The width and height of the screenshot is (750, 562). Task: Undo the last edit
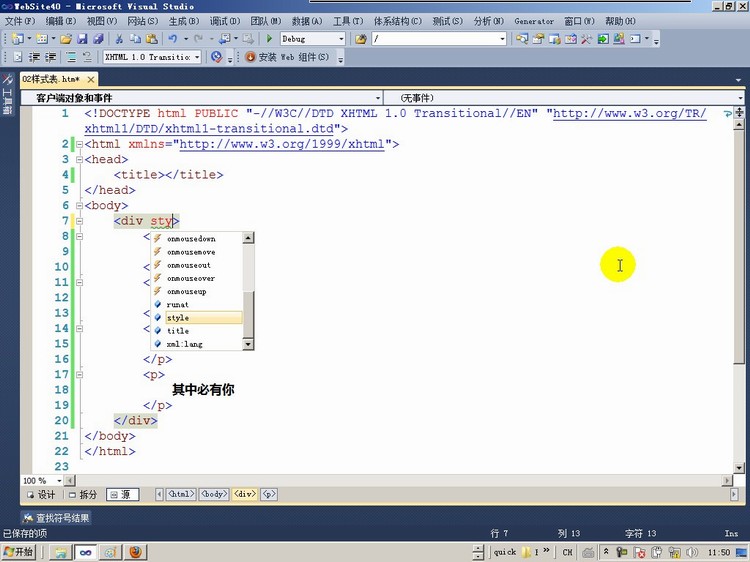173,39
